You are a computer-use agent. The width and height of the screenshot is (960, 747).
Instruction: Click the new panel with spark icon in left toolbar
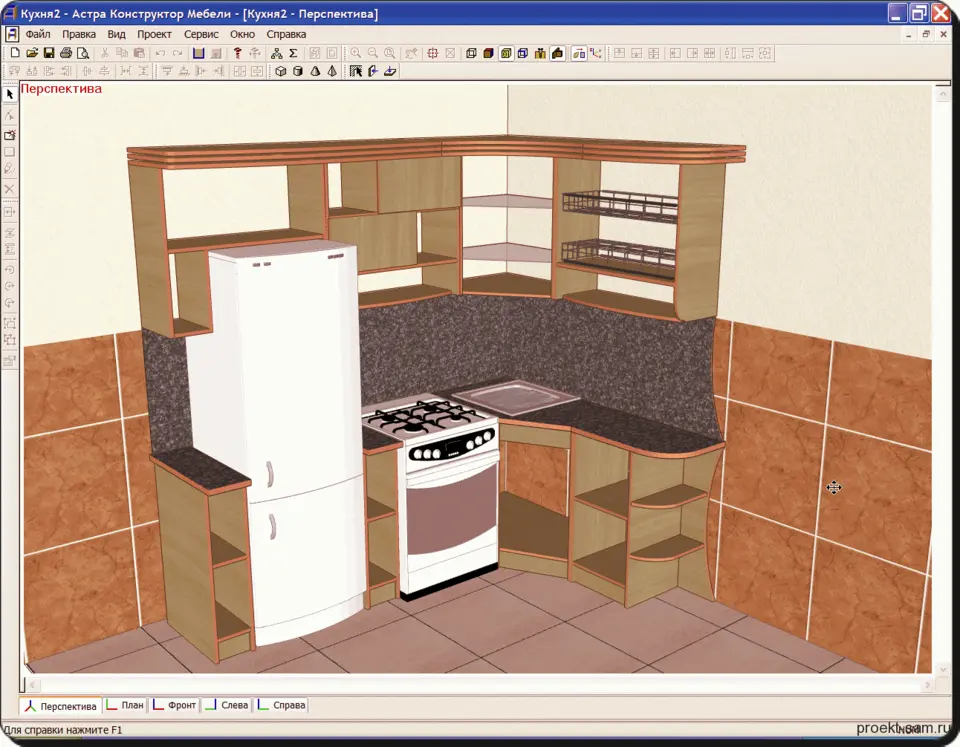point(9,134)
